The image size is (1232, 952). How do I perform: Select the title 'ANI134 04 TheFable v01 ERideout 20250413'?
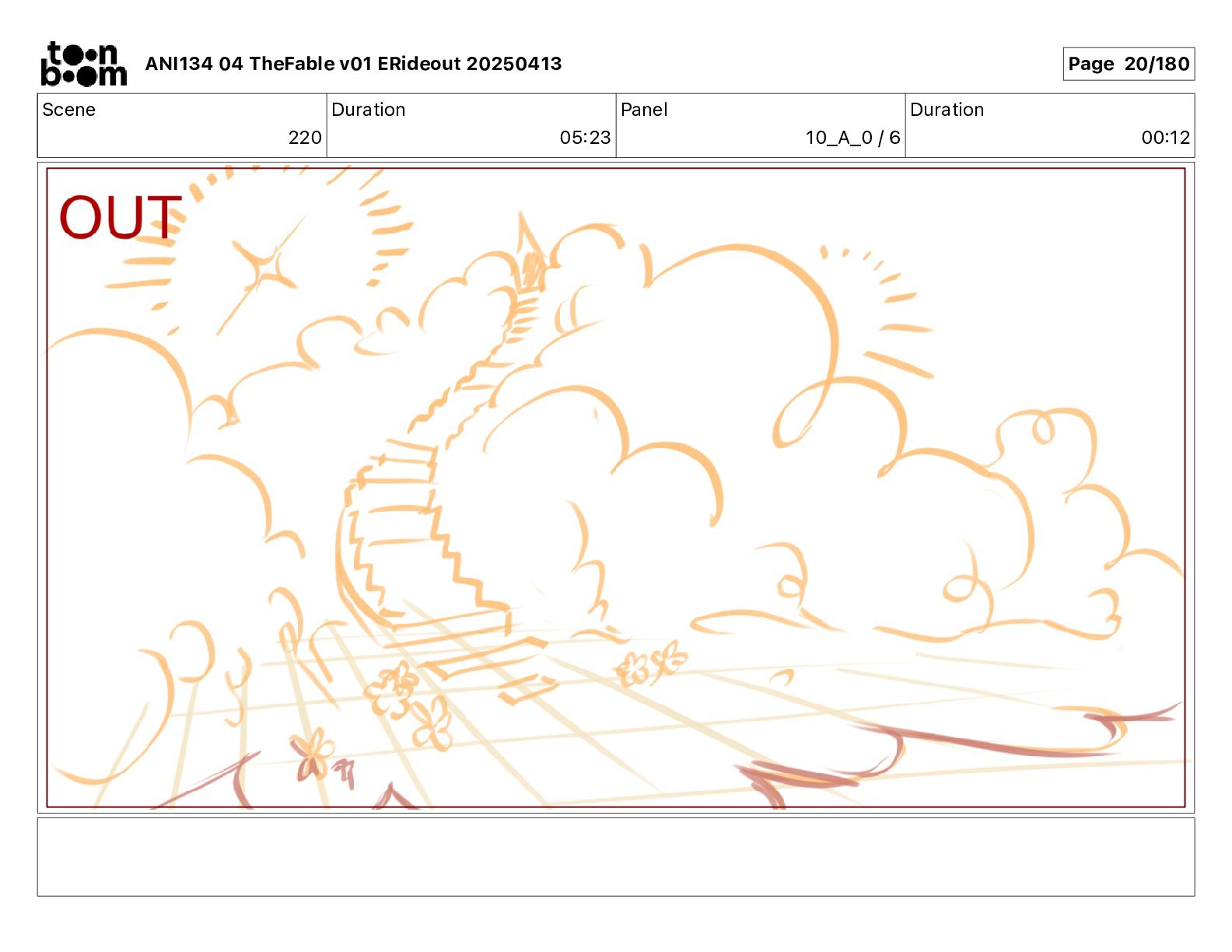(x=353, y=64)
